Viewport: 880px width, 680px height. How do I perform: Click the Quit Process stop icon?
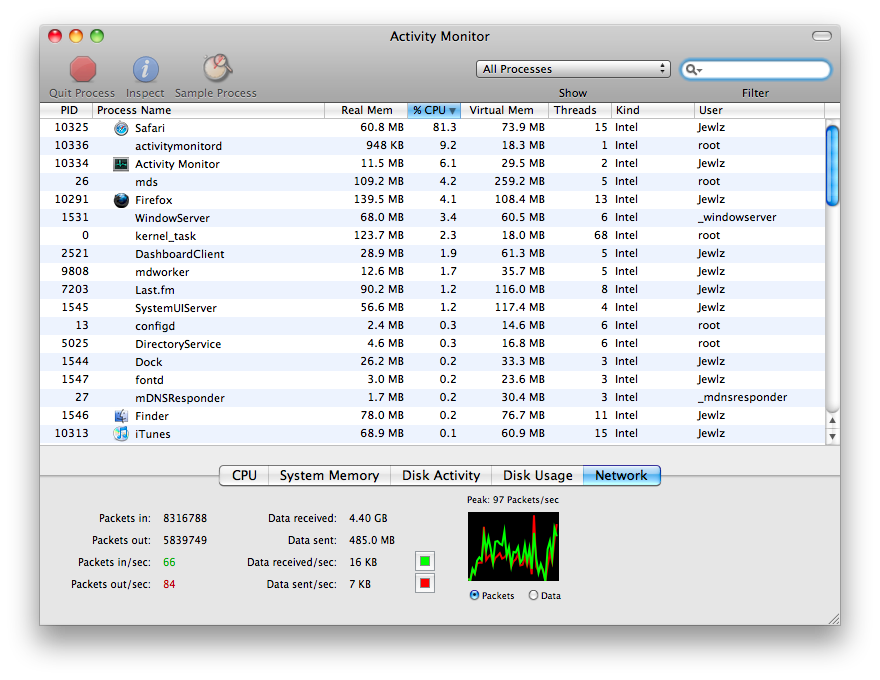click(x=82, y=70)
